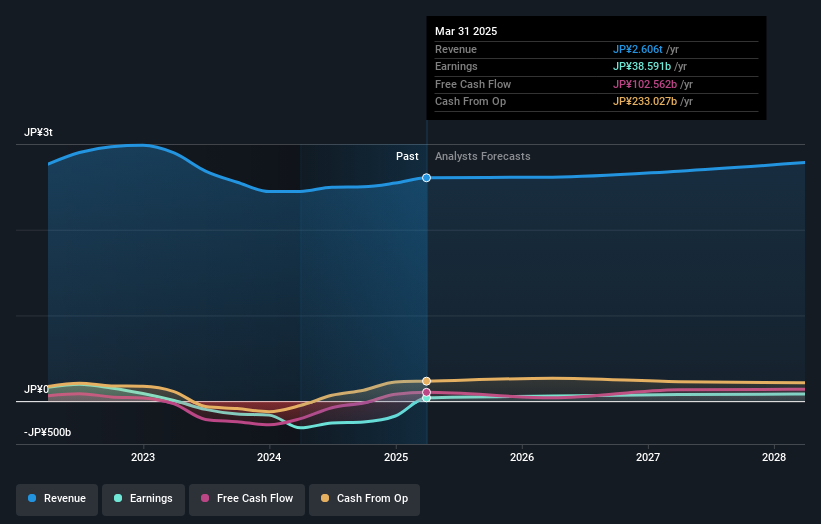821x524 pixels.
Task: Click the Revenue data point marker on blue line
Action: (x=427, y=178)
